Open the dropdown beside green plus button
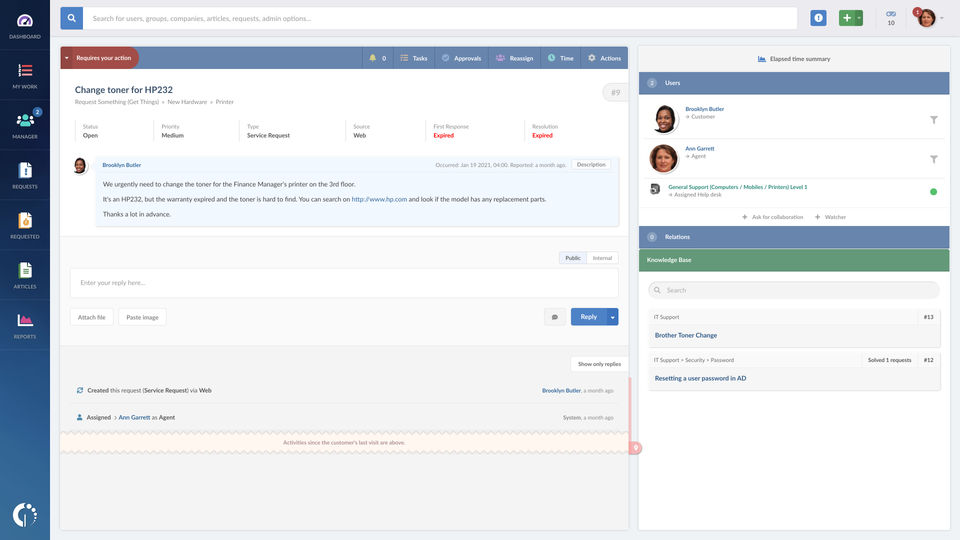The height and width of the screenshot is (540, 960). pyautogui.click(x=859, y=18)
